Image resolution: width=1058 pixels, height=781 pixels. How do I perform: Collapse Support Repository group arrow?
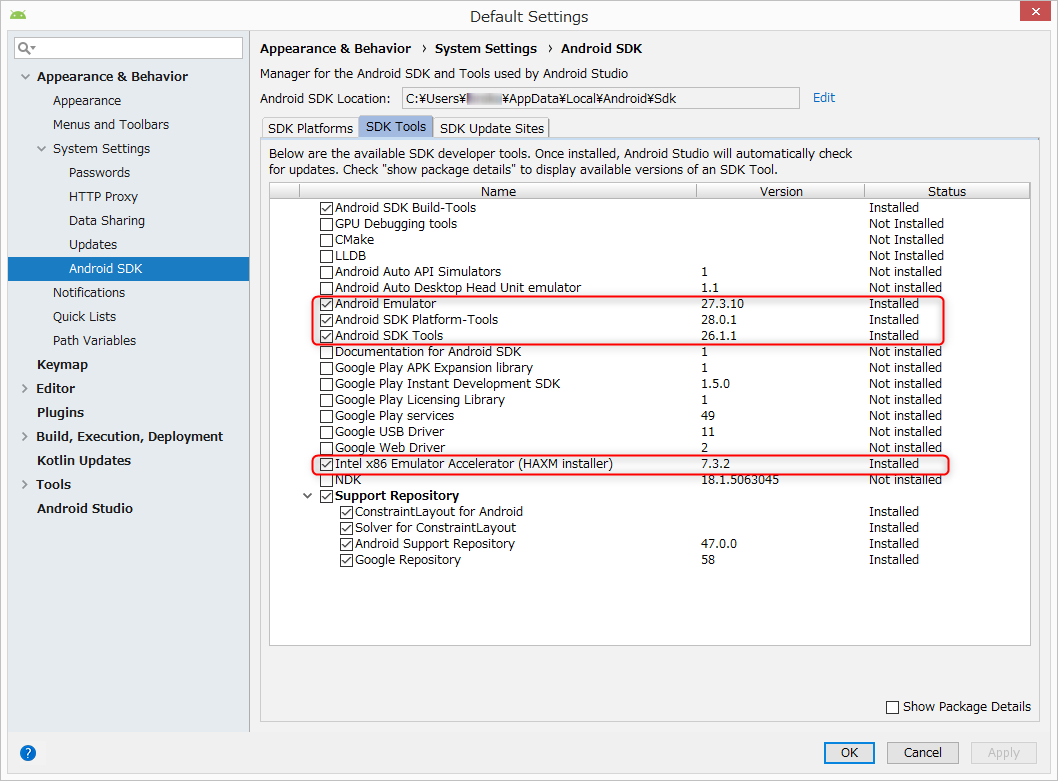click(308, 495)
